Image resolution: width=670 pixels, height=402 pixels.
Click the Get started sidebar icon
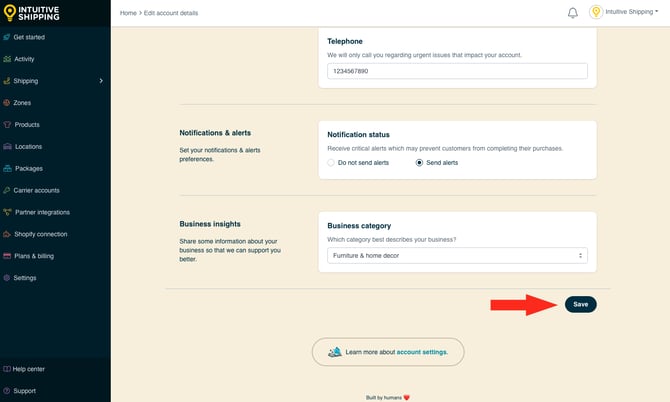(7, 37)
